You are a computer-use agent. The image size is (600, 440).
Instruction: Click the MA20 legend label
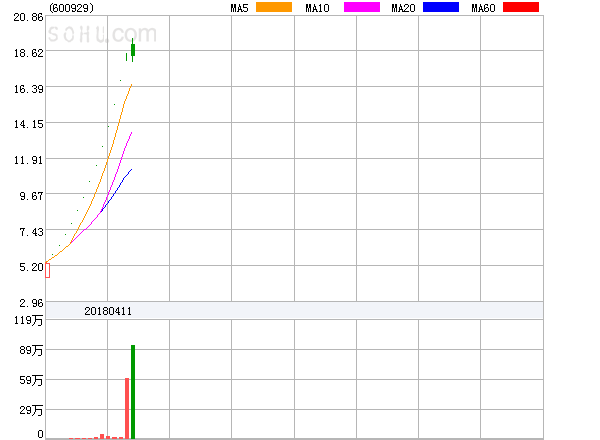pyautogui.click(x=403, y=8)
